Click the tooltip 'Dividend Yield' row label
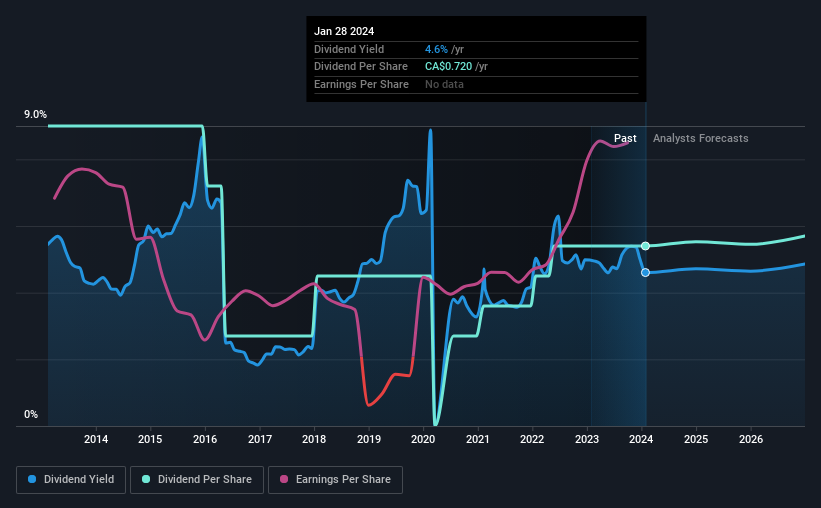821x508 pixels. 349,49
